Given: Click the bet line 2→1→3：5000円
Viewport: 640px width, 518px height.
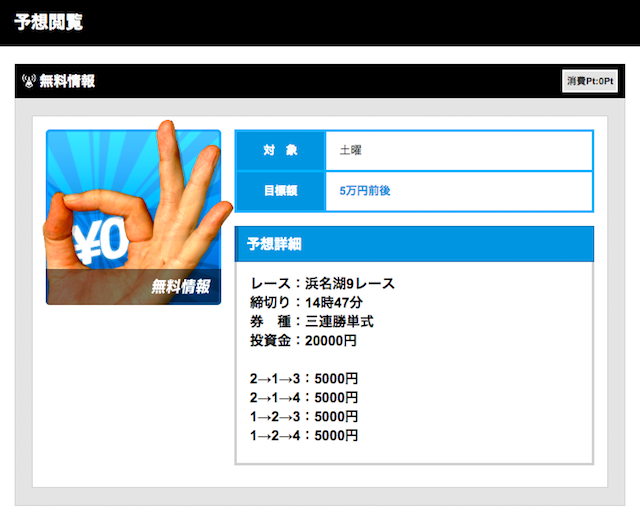Looking at the screenshot, I should (304, 379).
